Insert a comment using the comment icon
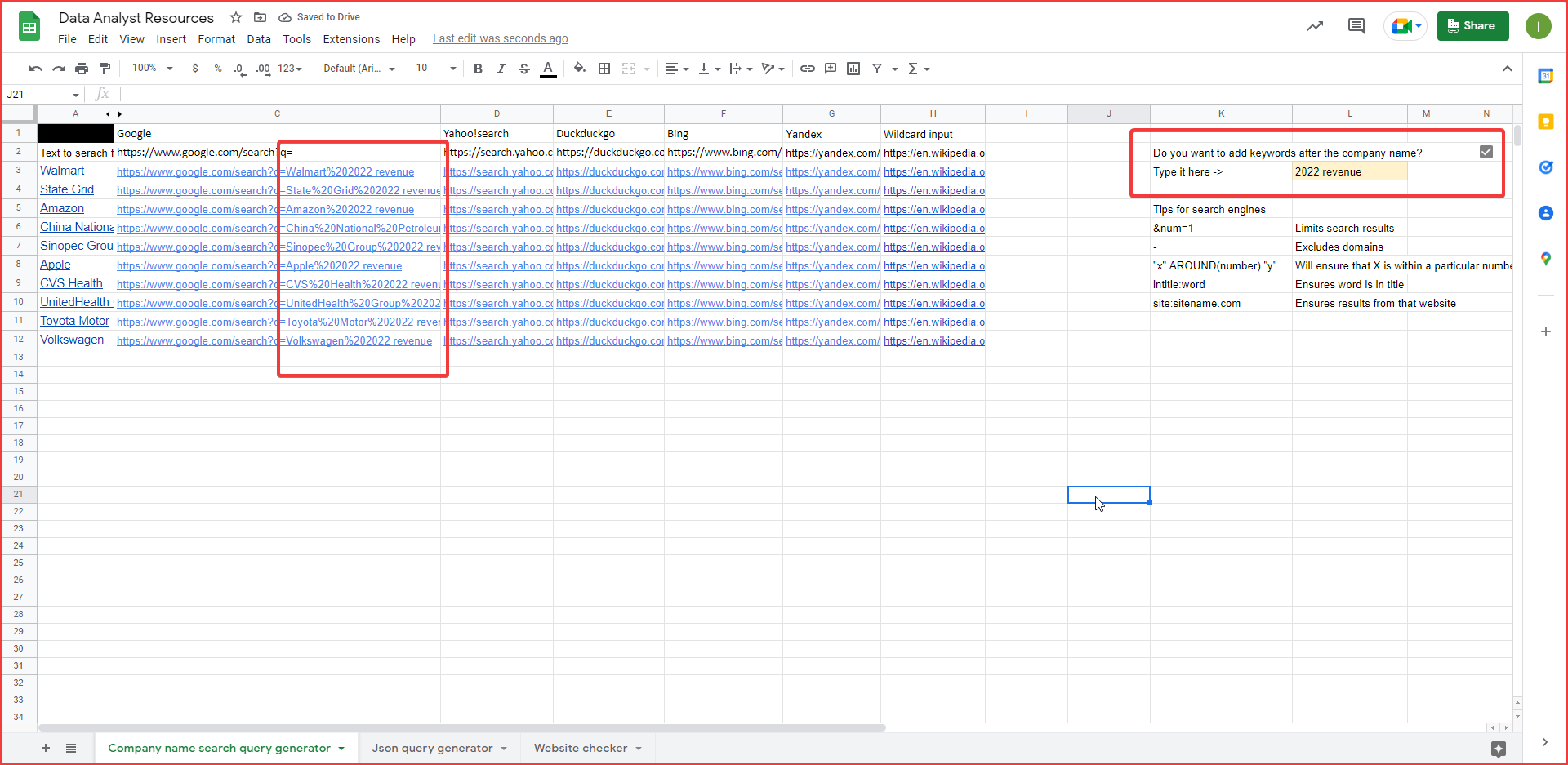 pos(831,69)
